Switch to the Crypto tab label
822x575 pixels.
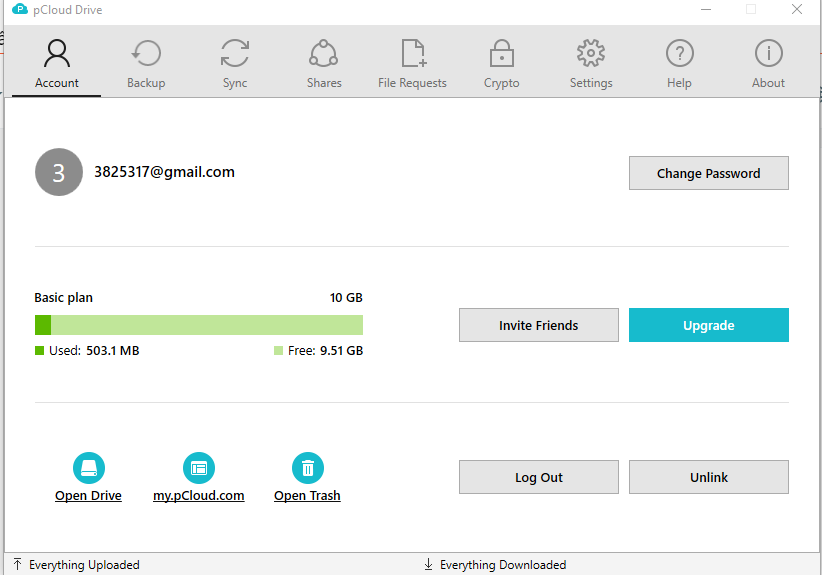tap(502, 83)
